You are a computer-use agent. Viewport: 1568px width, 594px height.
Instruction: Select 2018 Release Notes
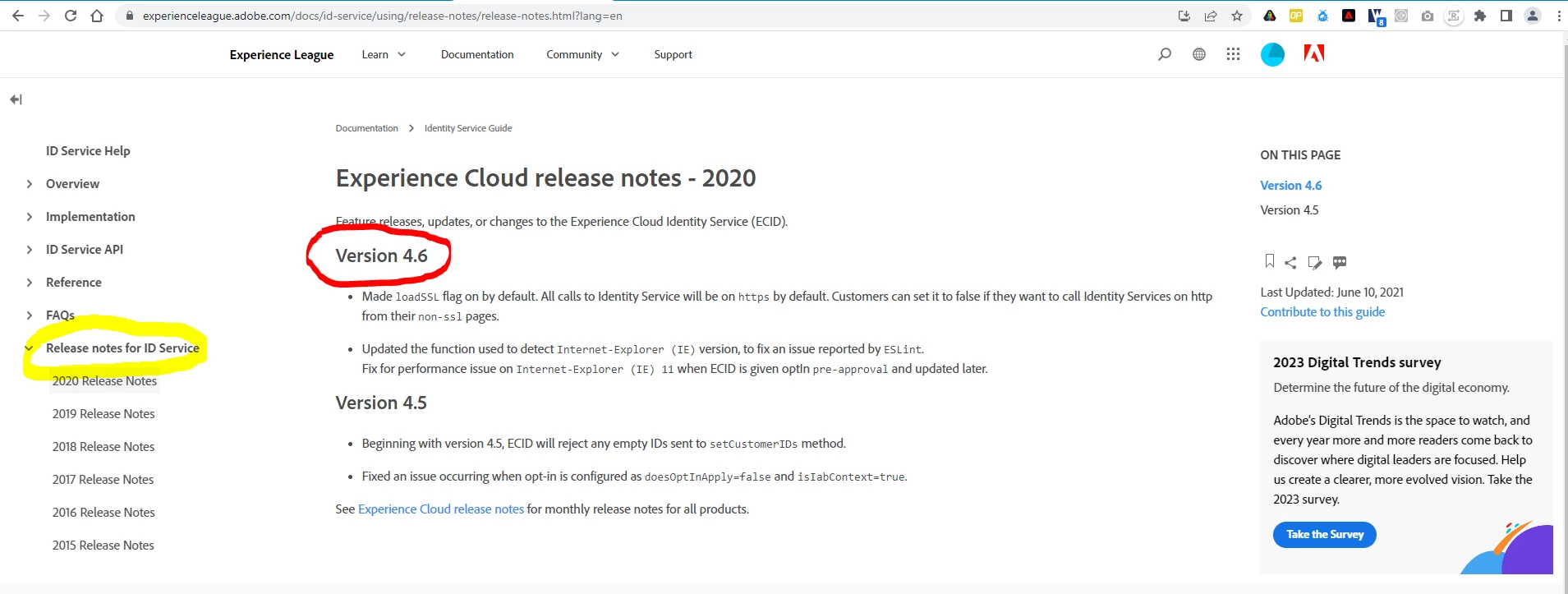(103, 447)
